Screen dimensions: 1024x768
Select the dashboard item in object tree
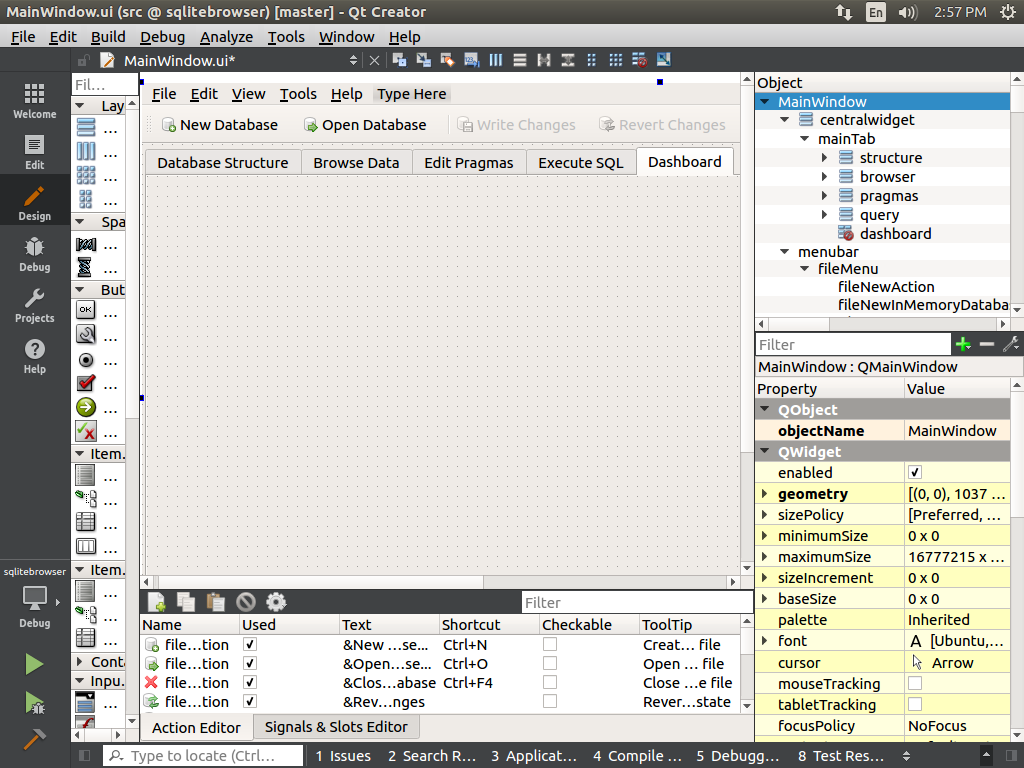click(895, 234)
